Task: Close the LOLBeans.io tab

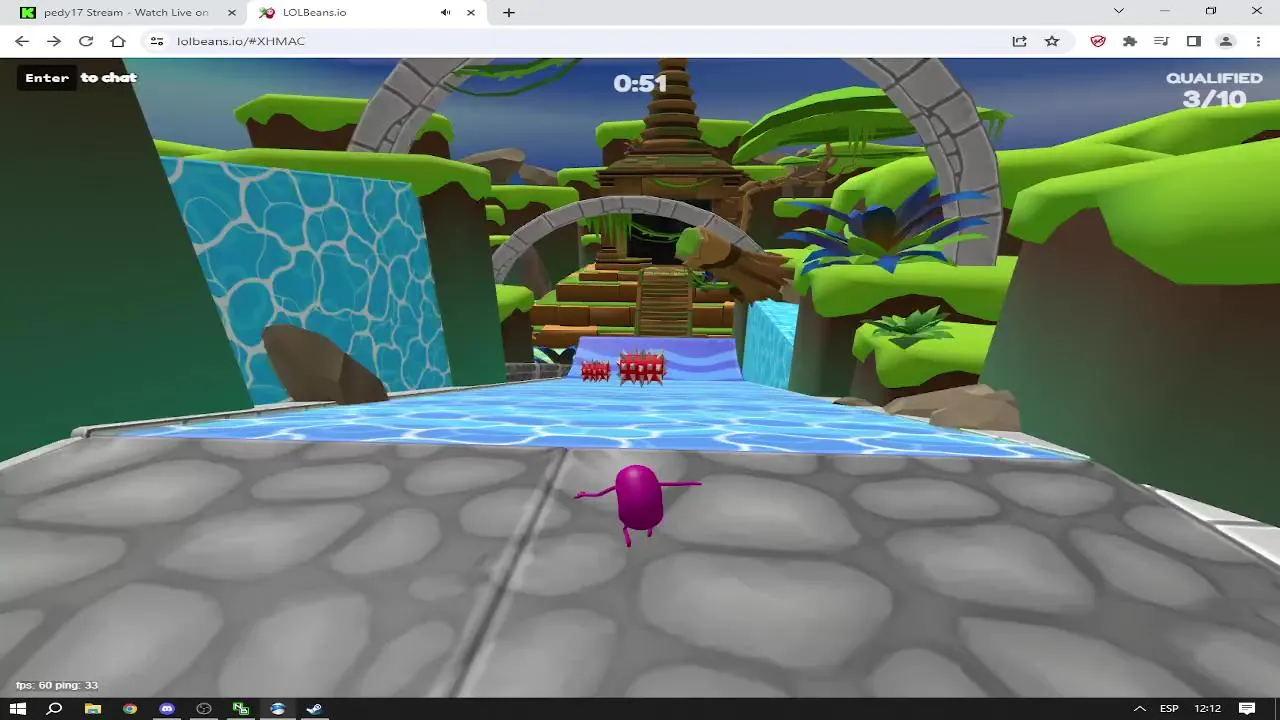Action: 471,12
